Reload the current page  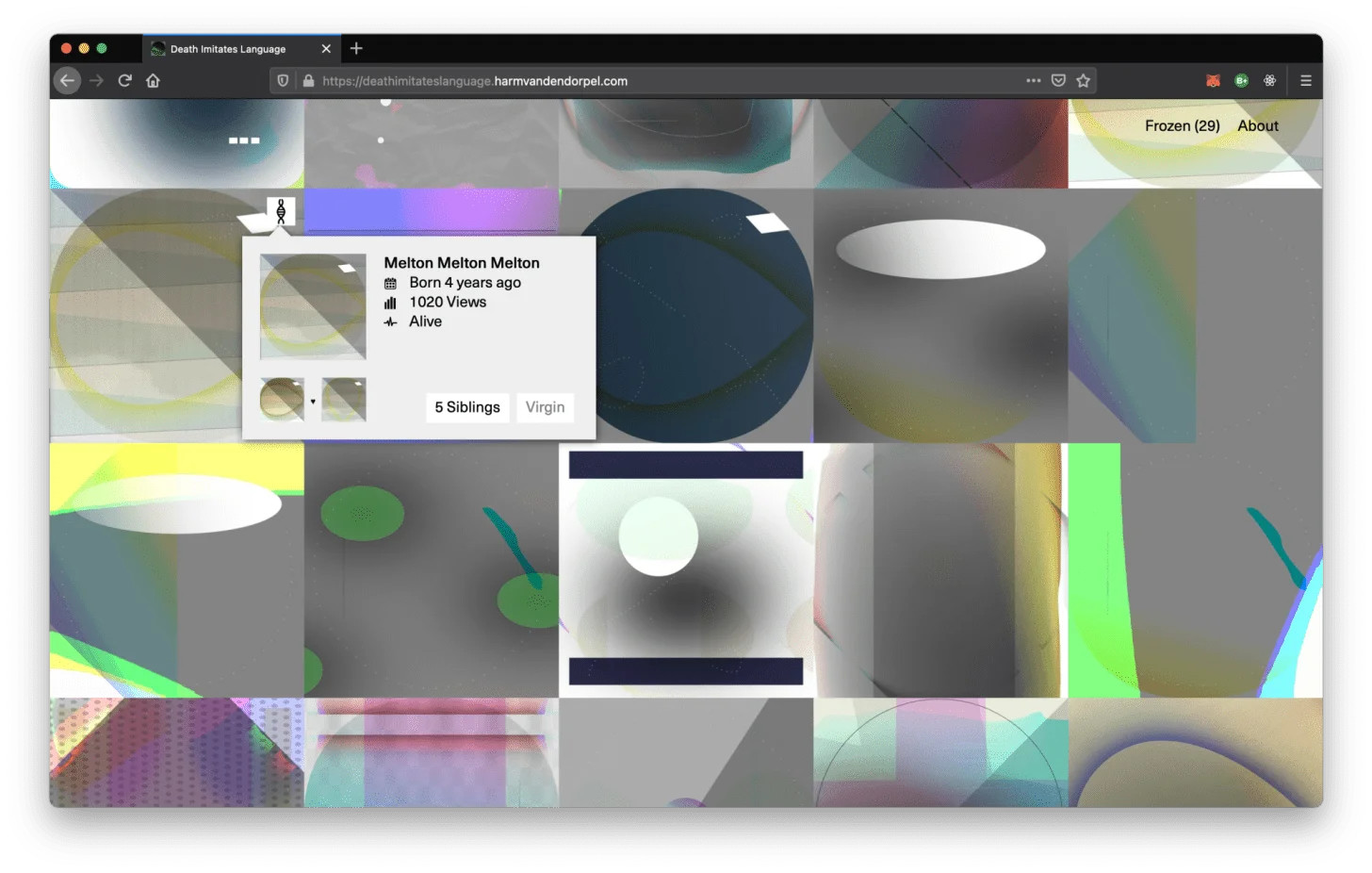point(124,81)
